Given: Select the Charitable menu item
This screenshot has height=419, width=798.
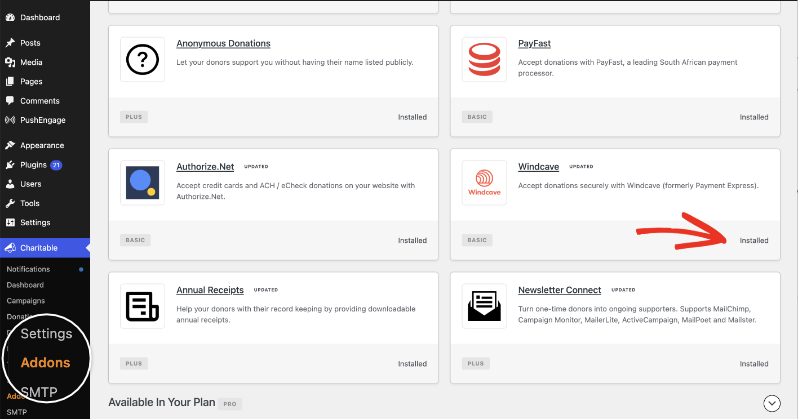Looking at the screenshot, I should 39,248.
